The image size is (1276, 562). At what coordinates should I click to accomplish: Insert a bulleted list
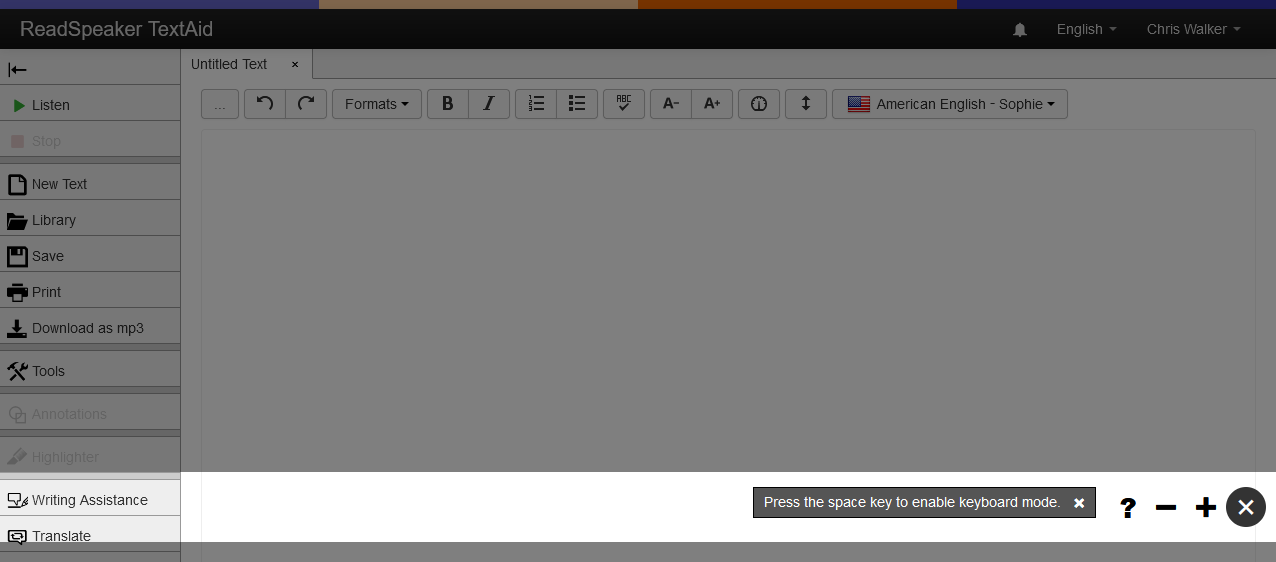(x=577, y=104)
